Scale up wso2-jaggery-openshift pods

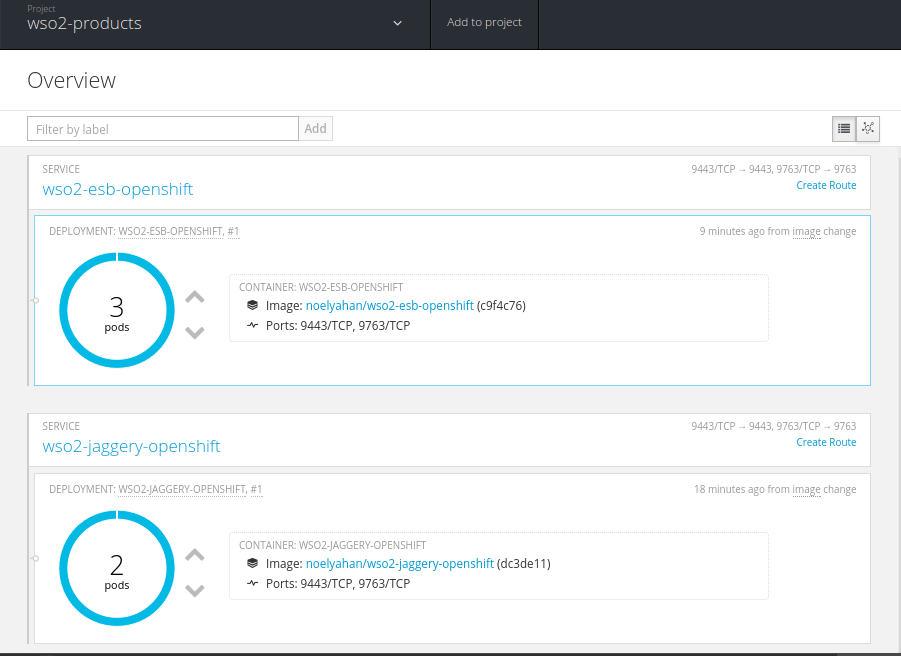[x=195, y=555]
